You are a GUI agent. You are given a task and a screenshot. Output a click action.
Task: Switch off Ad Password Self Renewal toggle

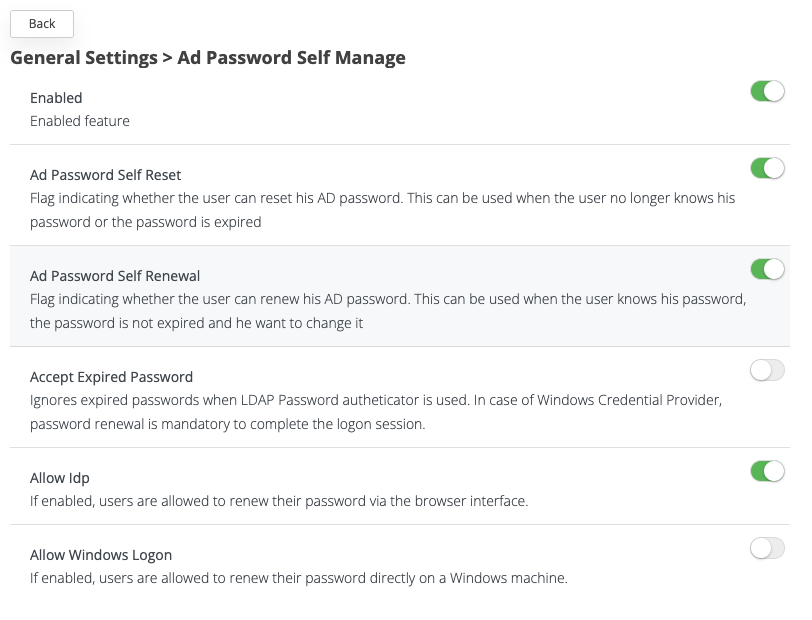(x=767, y=269)
